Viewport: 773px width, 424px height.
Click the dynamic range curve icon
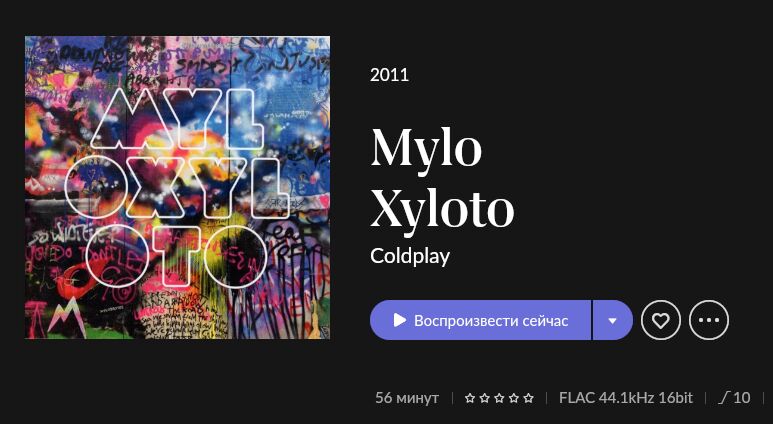[723, 398]
